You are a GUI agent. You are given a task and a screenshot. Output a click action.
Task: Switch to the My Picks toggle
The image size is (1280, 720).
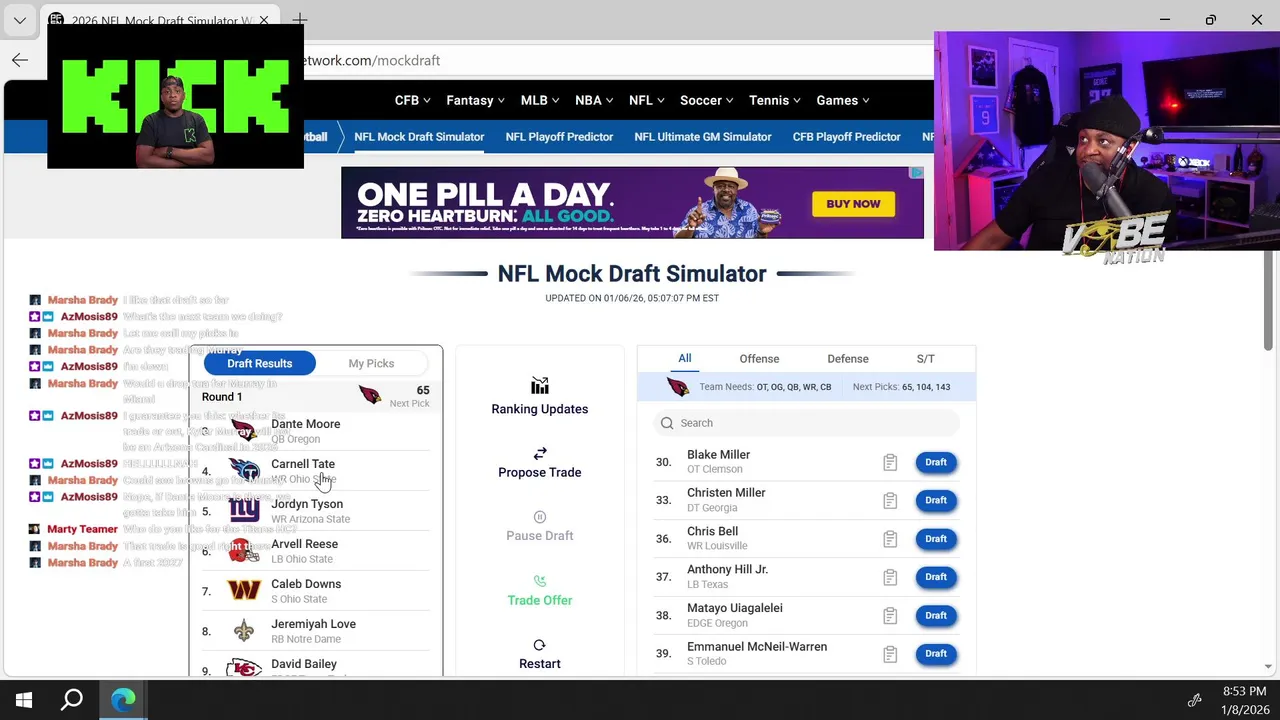click(371, 363)
